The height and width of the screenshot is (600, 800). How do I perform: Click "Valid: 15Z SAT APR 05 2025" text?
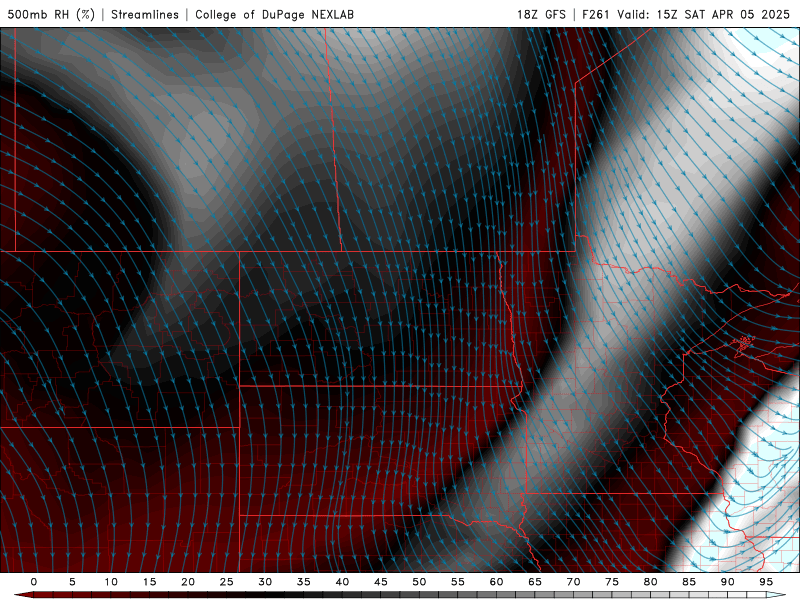[704, 14]
